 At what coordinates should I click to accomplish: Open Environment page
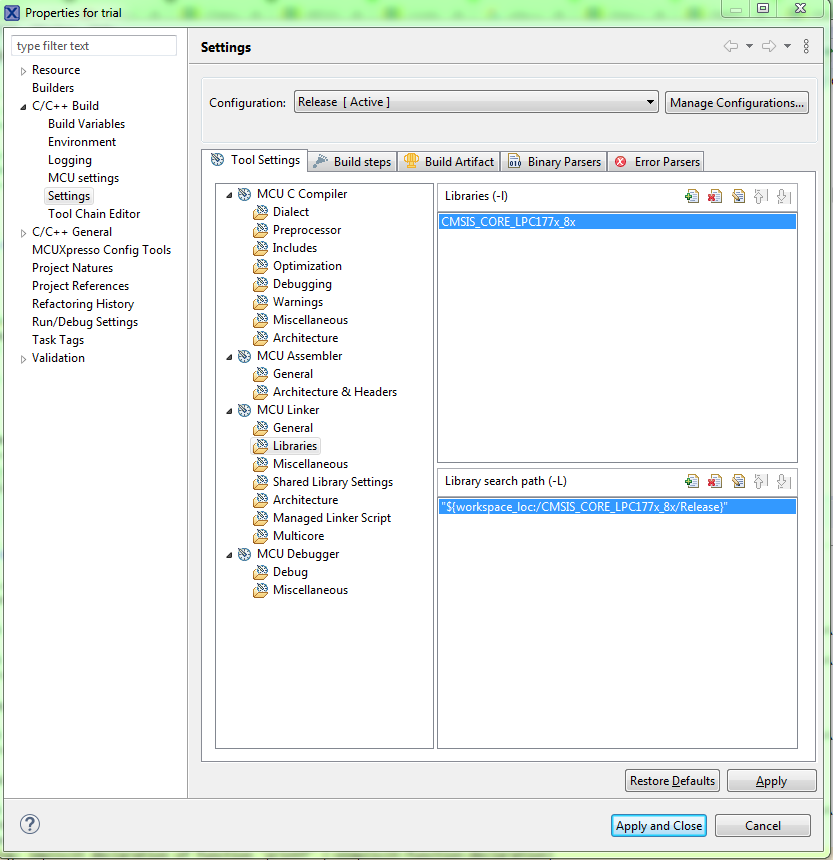tap(82, 142)
